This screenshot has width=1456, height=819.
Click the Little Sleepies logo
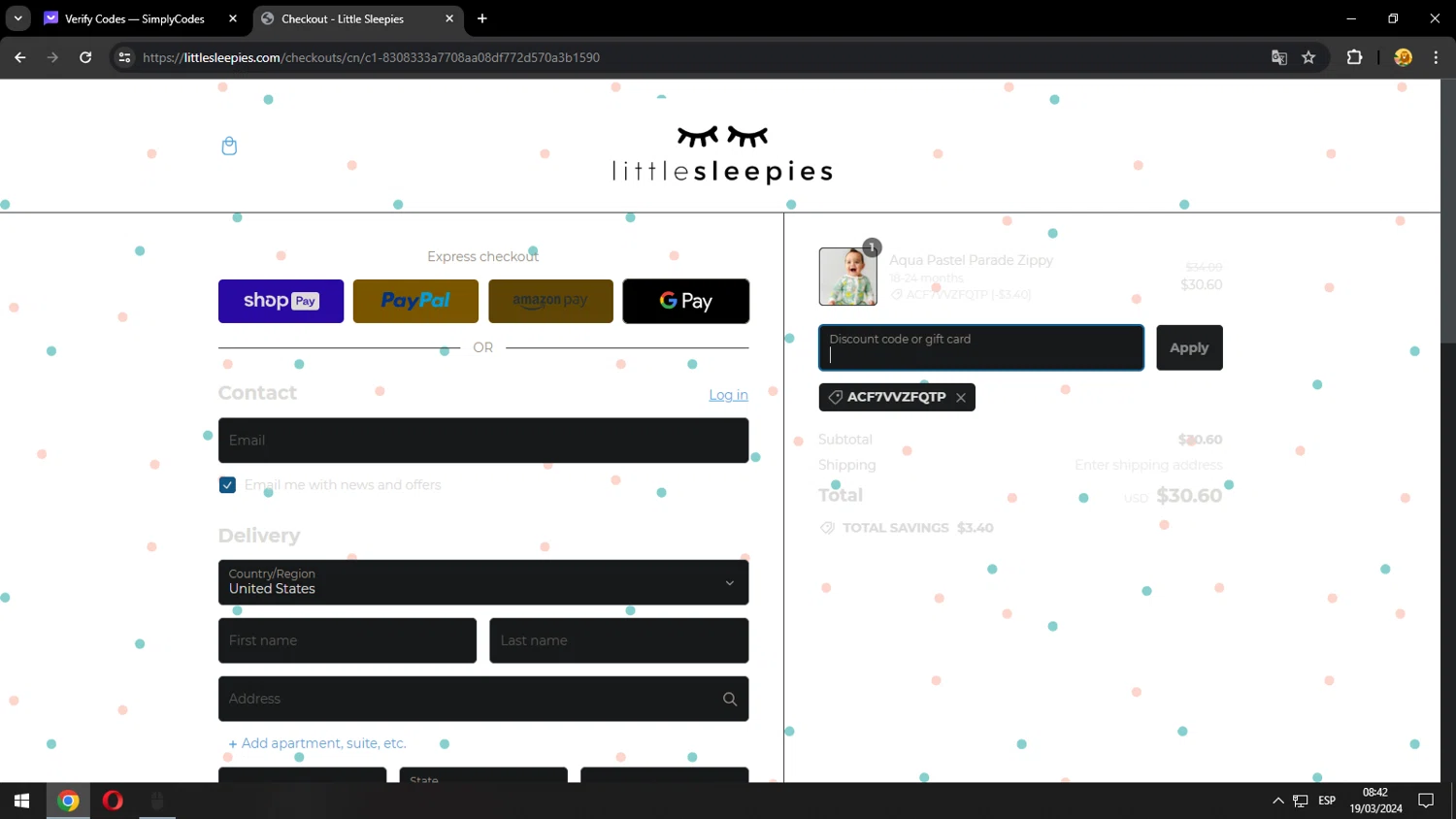click(722, 153)
